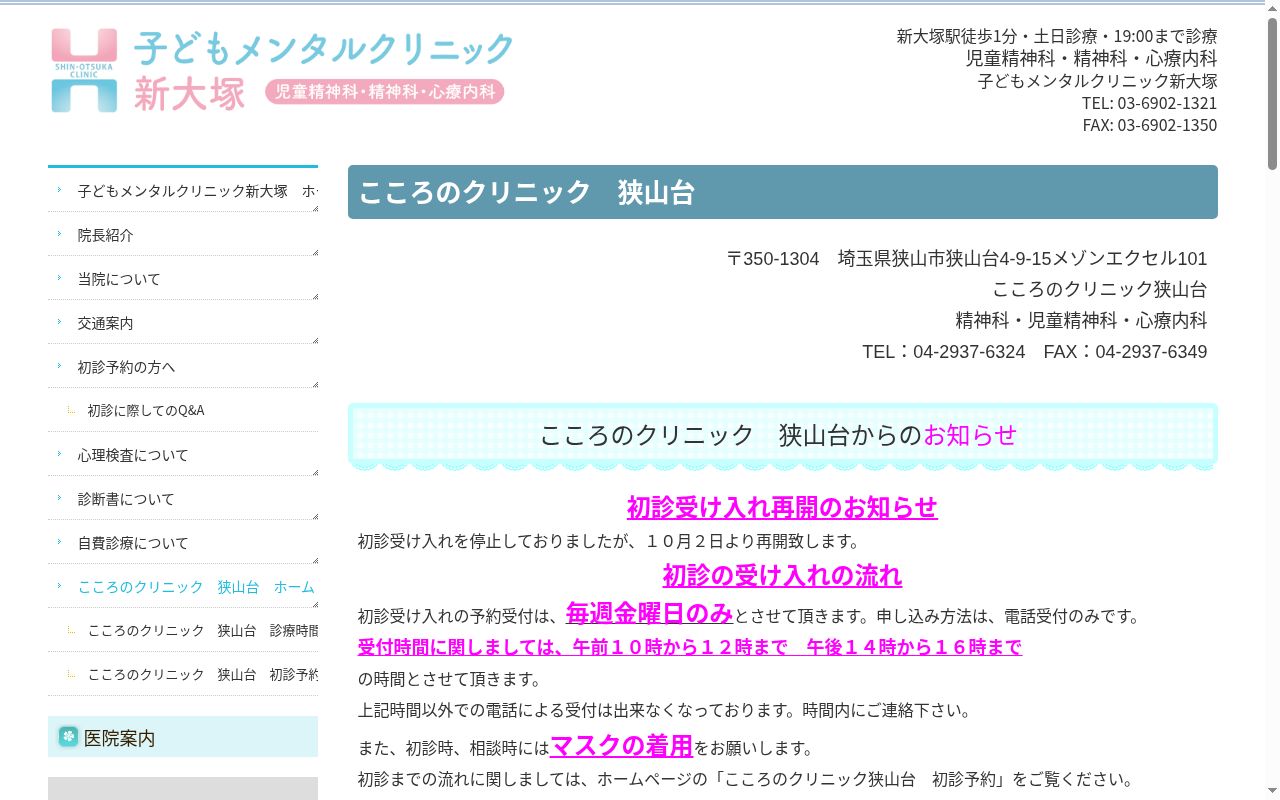Open 診断書について page

(x=183, y=499)
